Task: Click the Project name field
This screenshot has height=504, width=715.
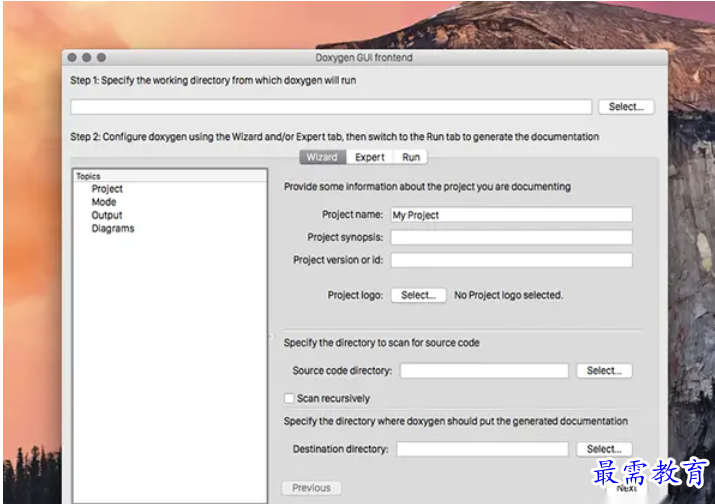Action: [x=511, y=215]
